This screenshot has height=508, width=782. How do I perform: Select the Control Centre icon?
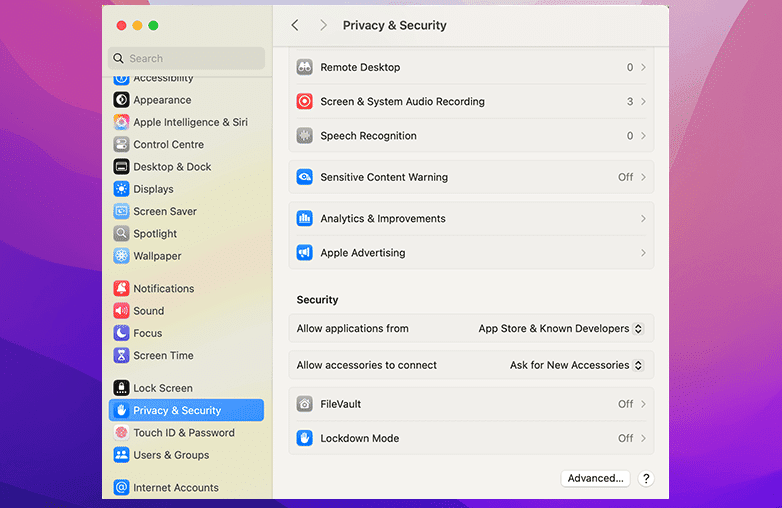coord(121,145)
